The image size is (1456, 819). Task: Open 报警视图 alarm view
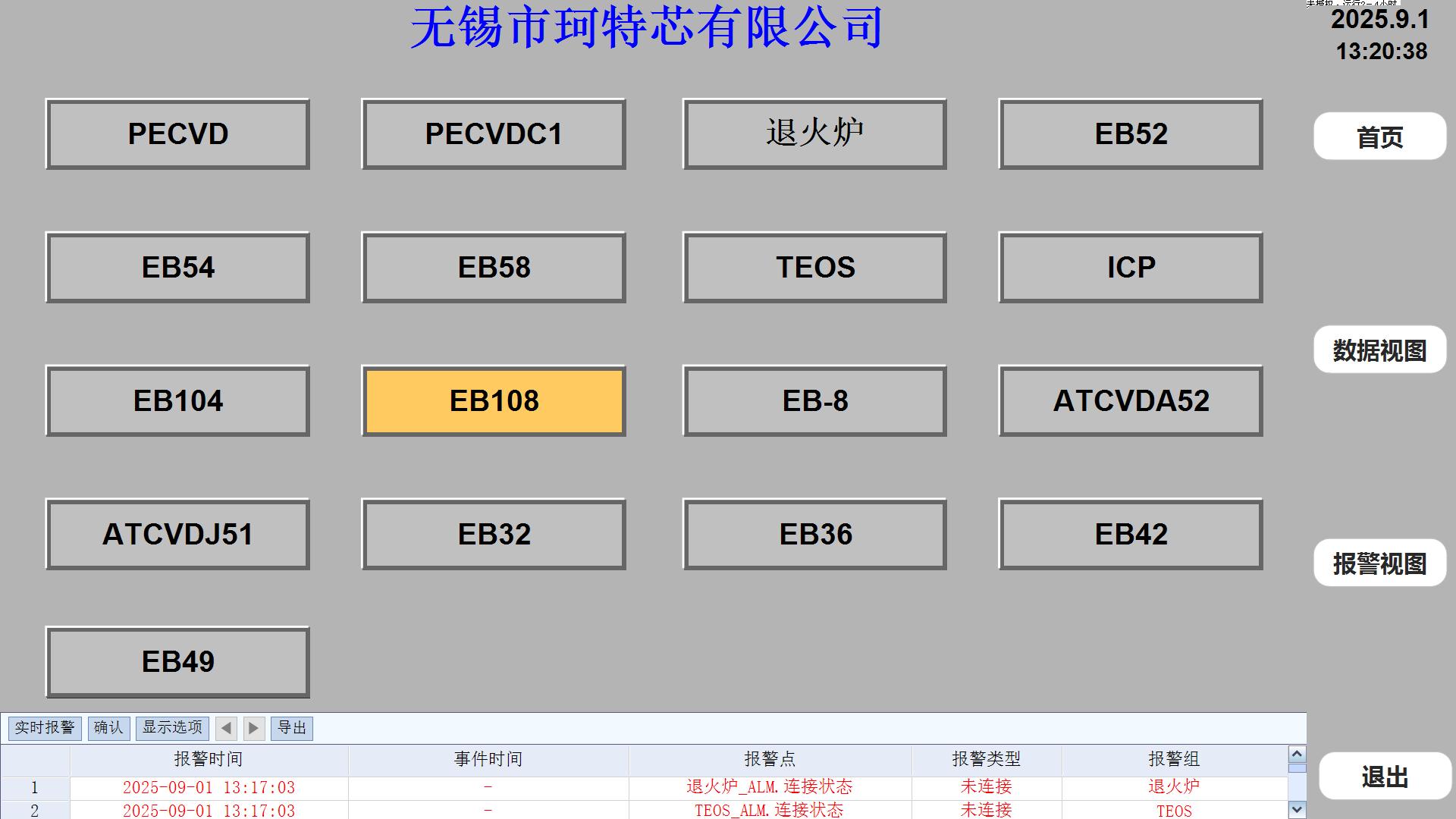(1379, 563)
